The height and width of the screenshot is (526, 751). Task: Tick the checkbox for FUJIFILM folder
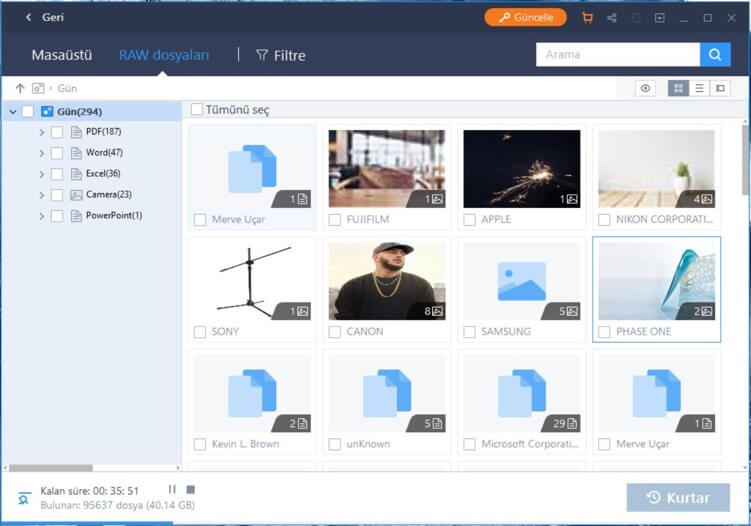pyautogui.click(x=335, y=219)
